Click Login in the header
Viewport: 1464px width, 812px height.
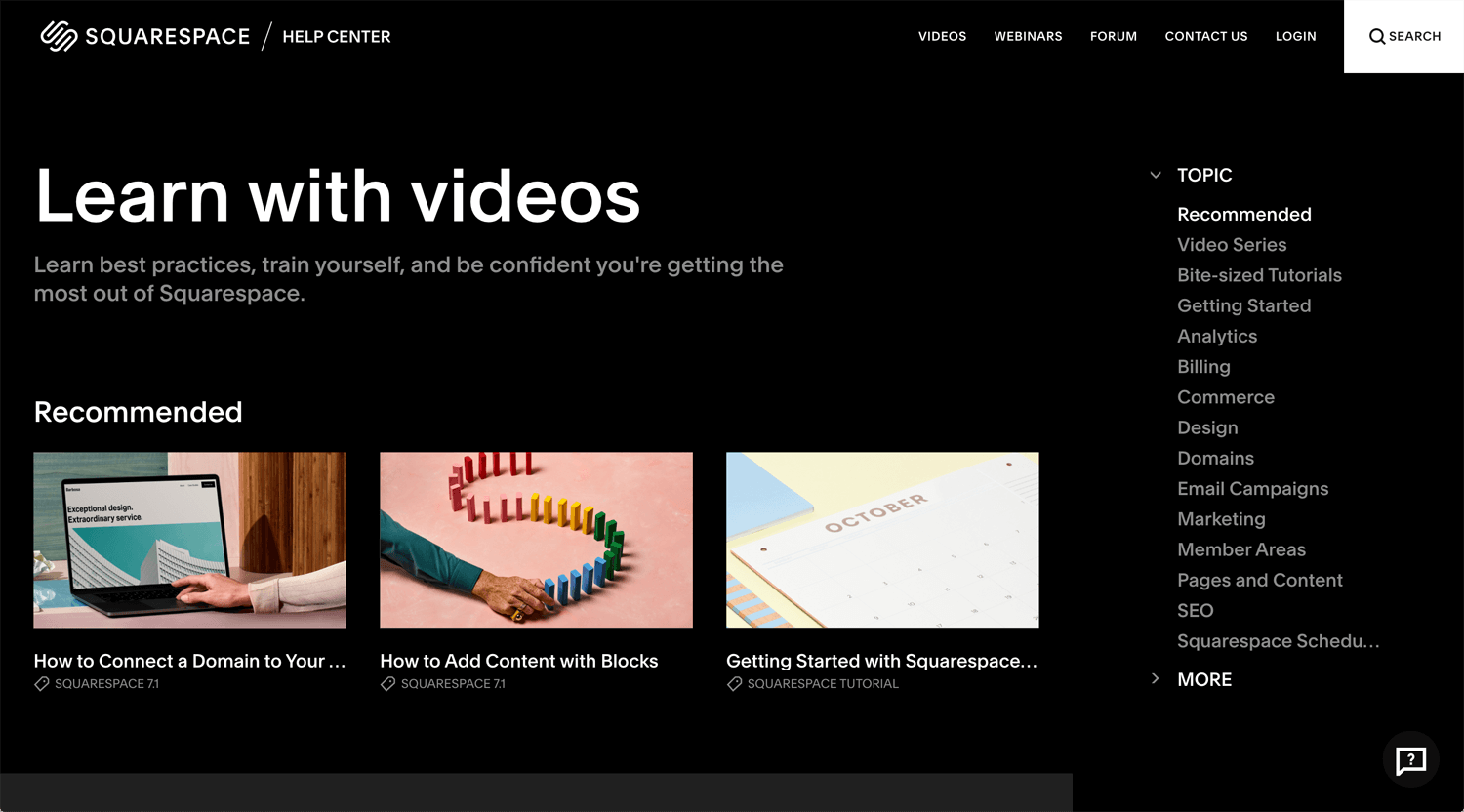pos(1295,36)
